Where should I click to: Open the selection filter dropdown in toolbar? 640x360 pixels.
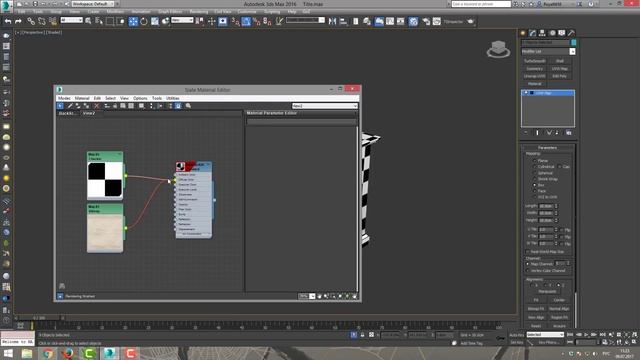point(71,20)
